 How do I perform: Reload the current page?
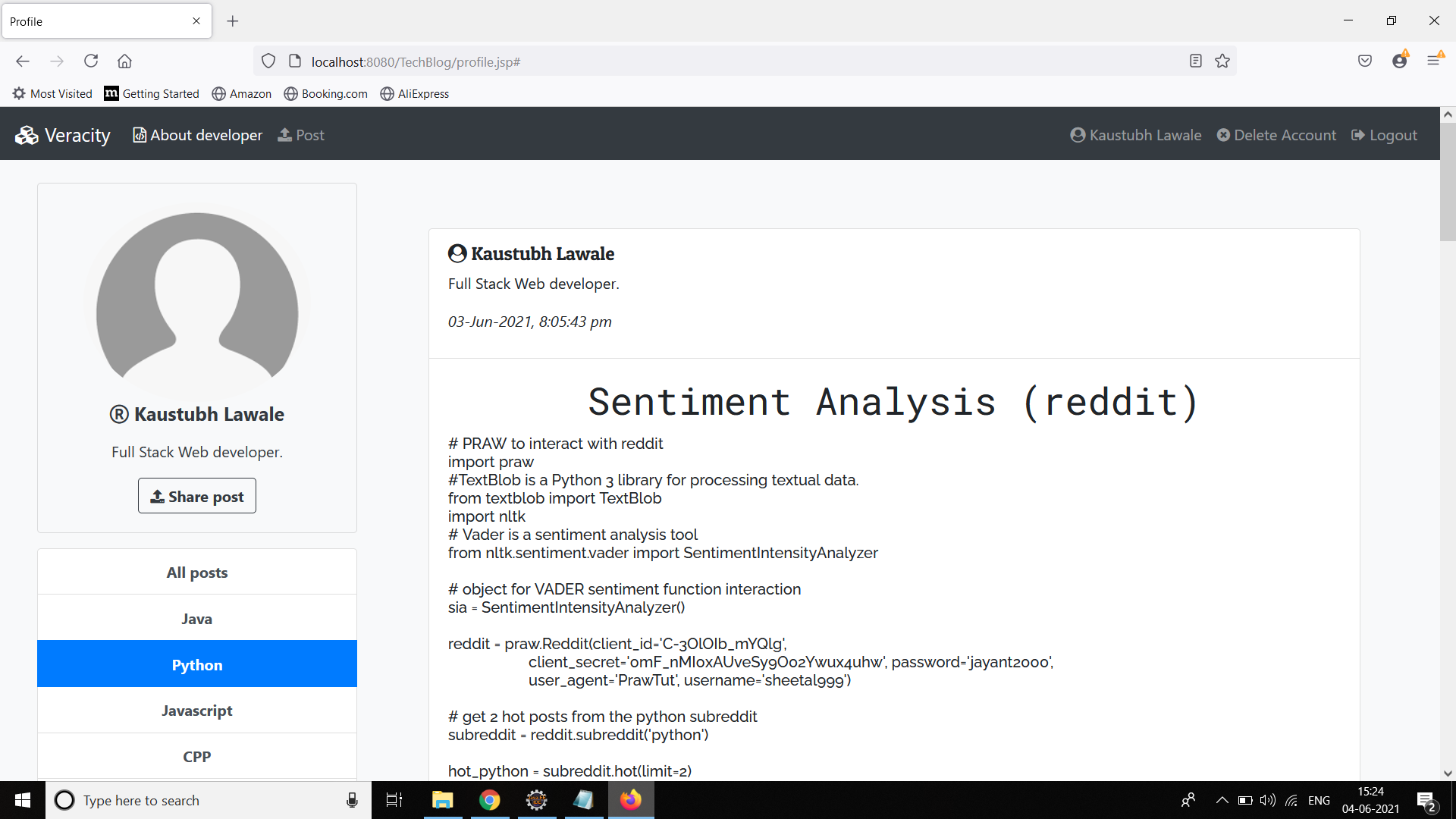[x=90, y=61]
